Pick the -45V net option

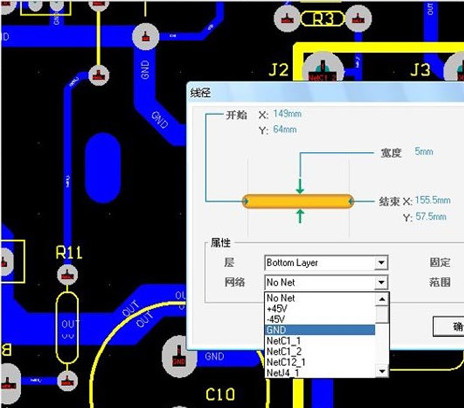(320, 319)
